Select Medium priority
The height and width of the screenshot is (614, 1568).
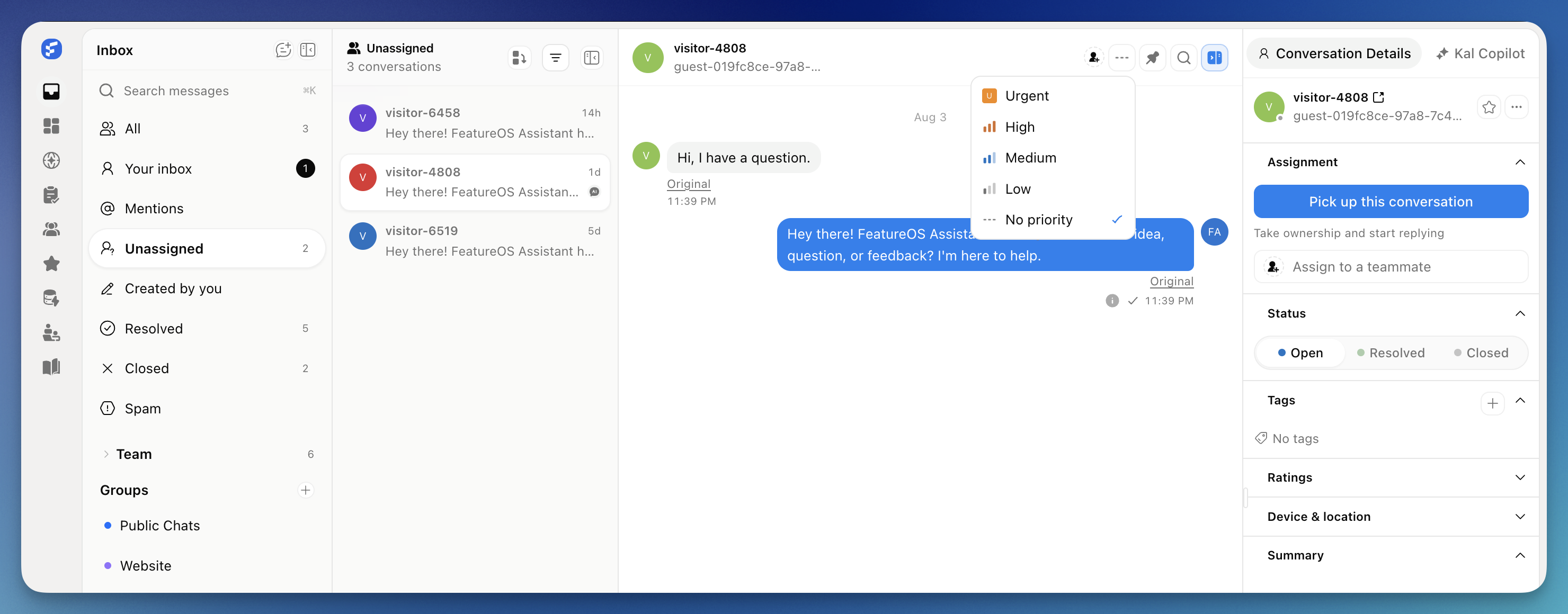click(x=1053, y=158)
